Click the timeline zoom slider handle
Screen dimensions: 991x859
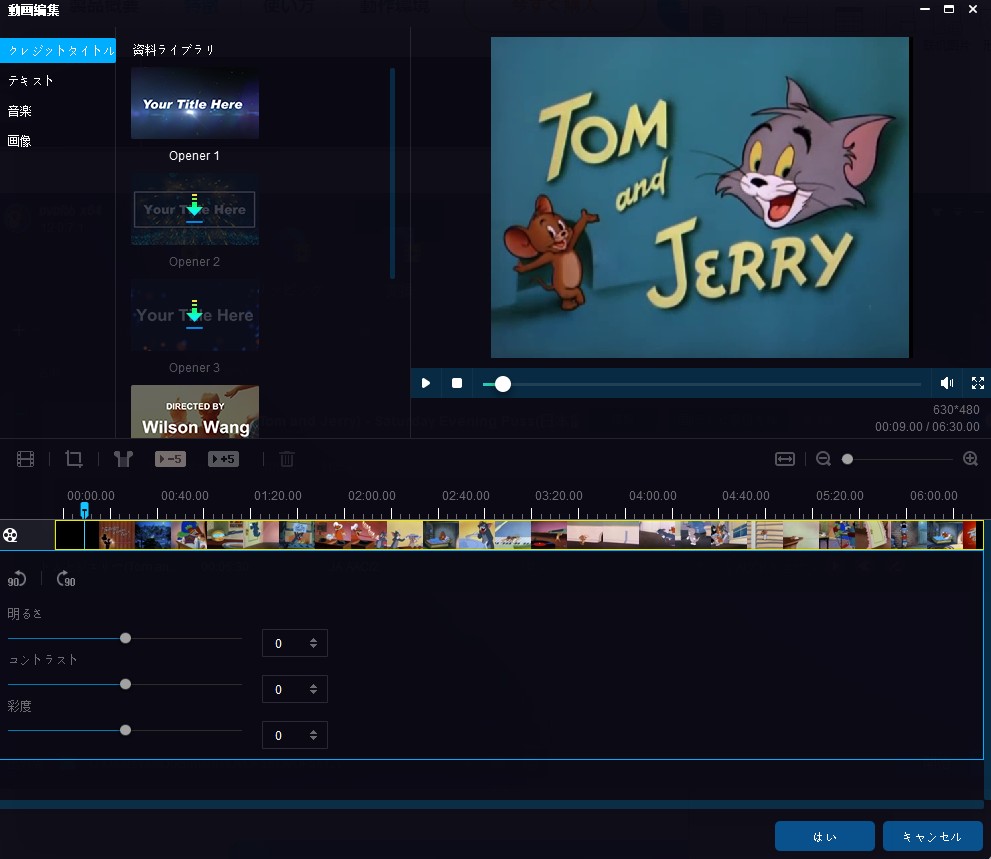[x=848, y=460]
